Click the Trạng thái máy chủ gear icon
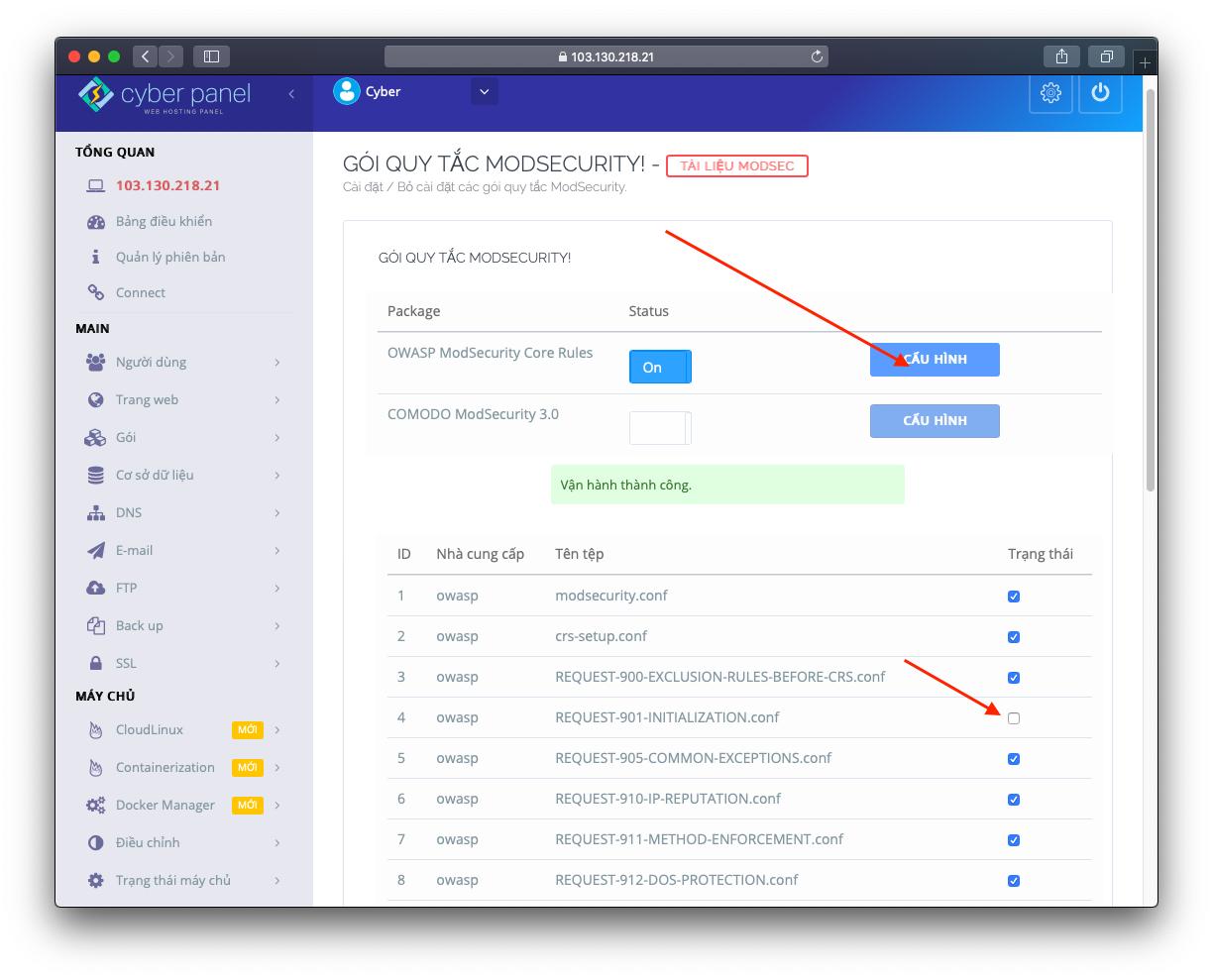The height and width of the screenshot is (980, 1213). coord(96,881)
